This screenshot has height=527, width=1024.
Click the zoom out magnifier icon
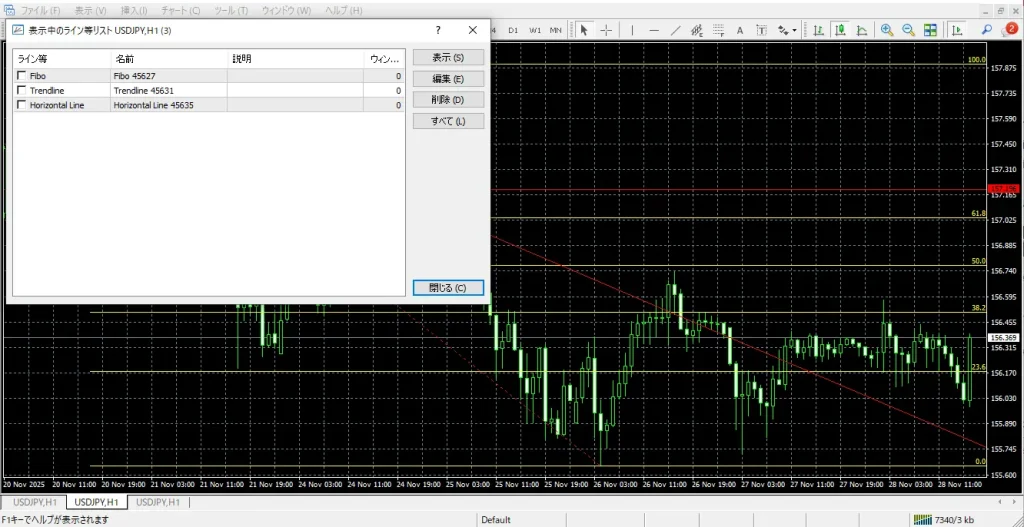(x=908, y=30)
